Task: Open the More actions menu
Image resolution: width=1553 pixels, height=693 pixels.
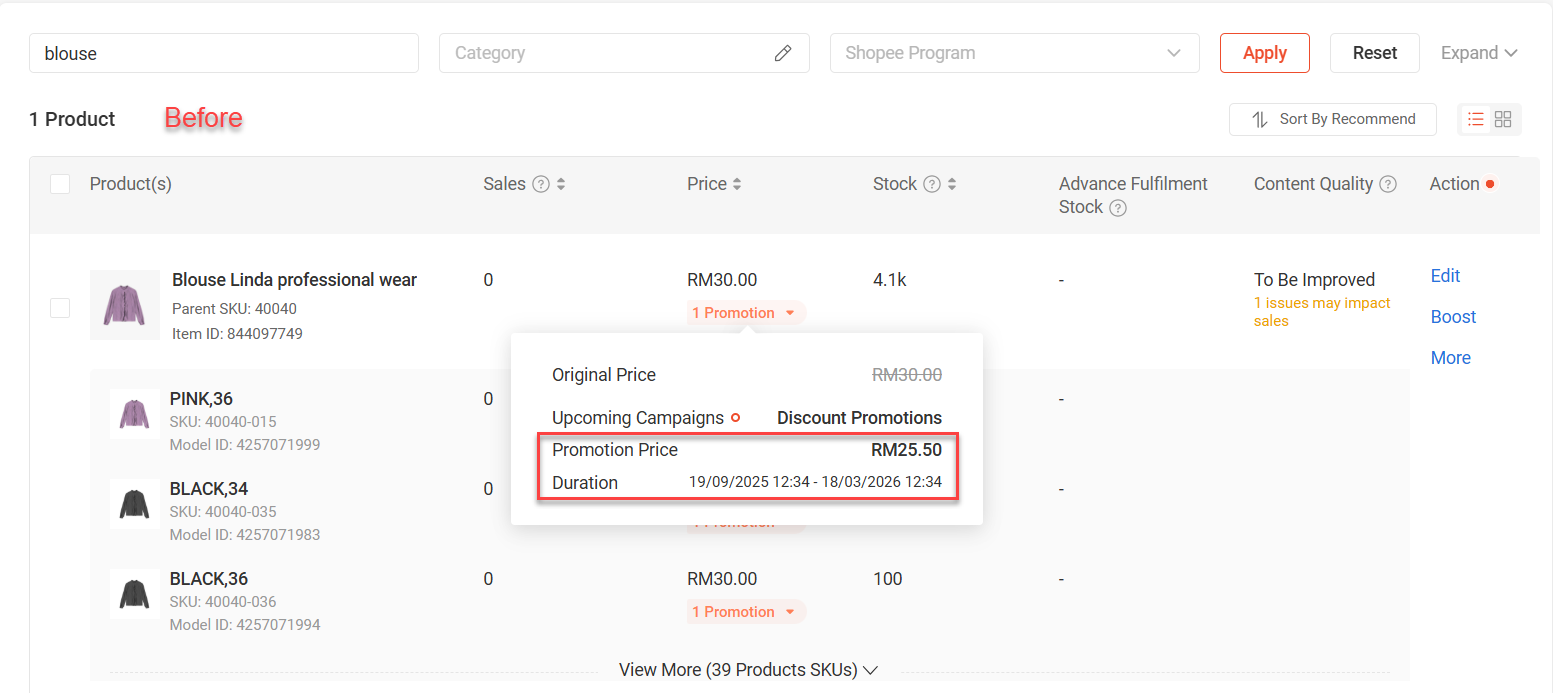Action: point(1450,358)
